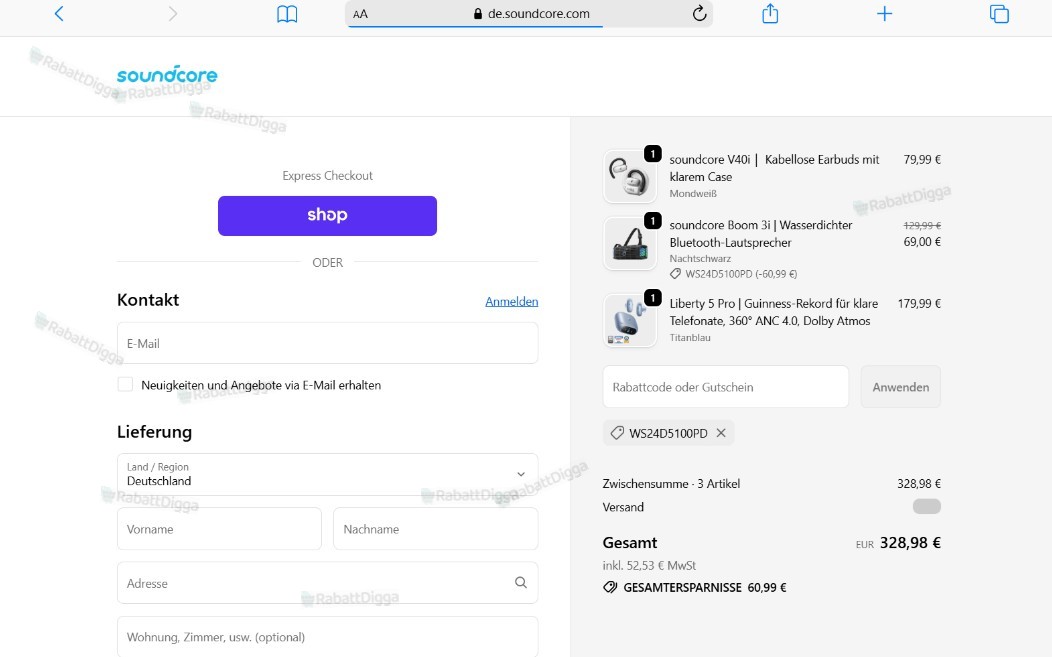Go back using Safari back arrow
The width and height of the screenshot is (1052, 657).
pyautogui.click(x=59, y=13)
